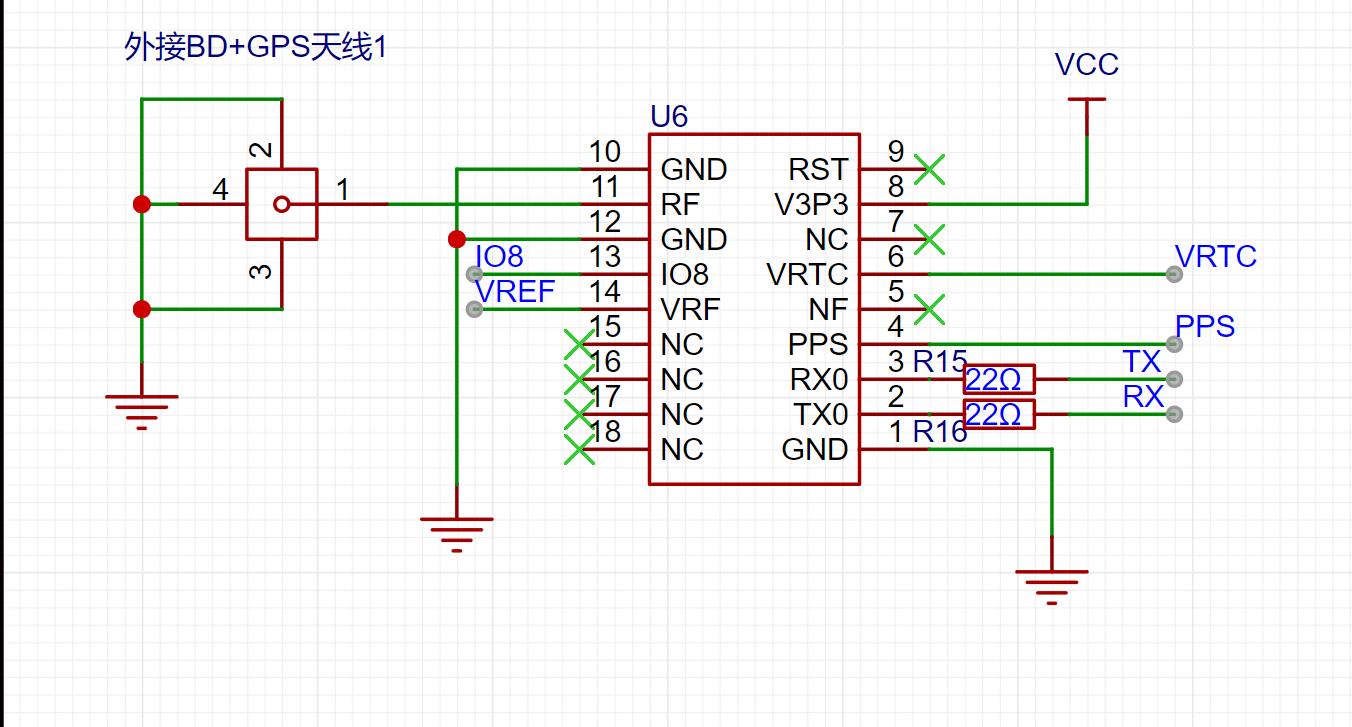The height and width of the screenshot is (727, 1352).
Task: Select the VRTC net label
Action: click(1215, 257)
